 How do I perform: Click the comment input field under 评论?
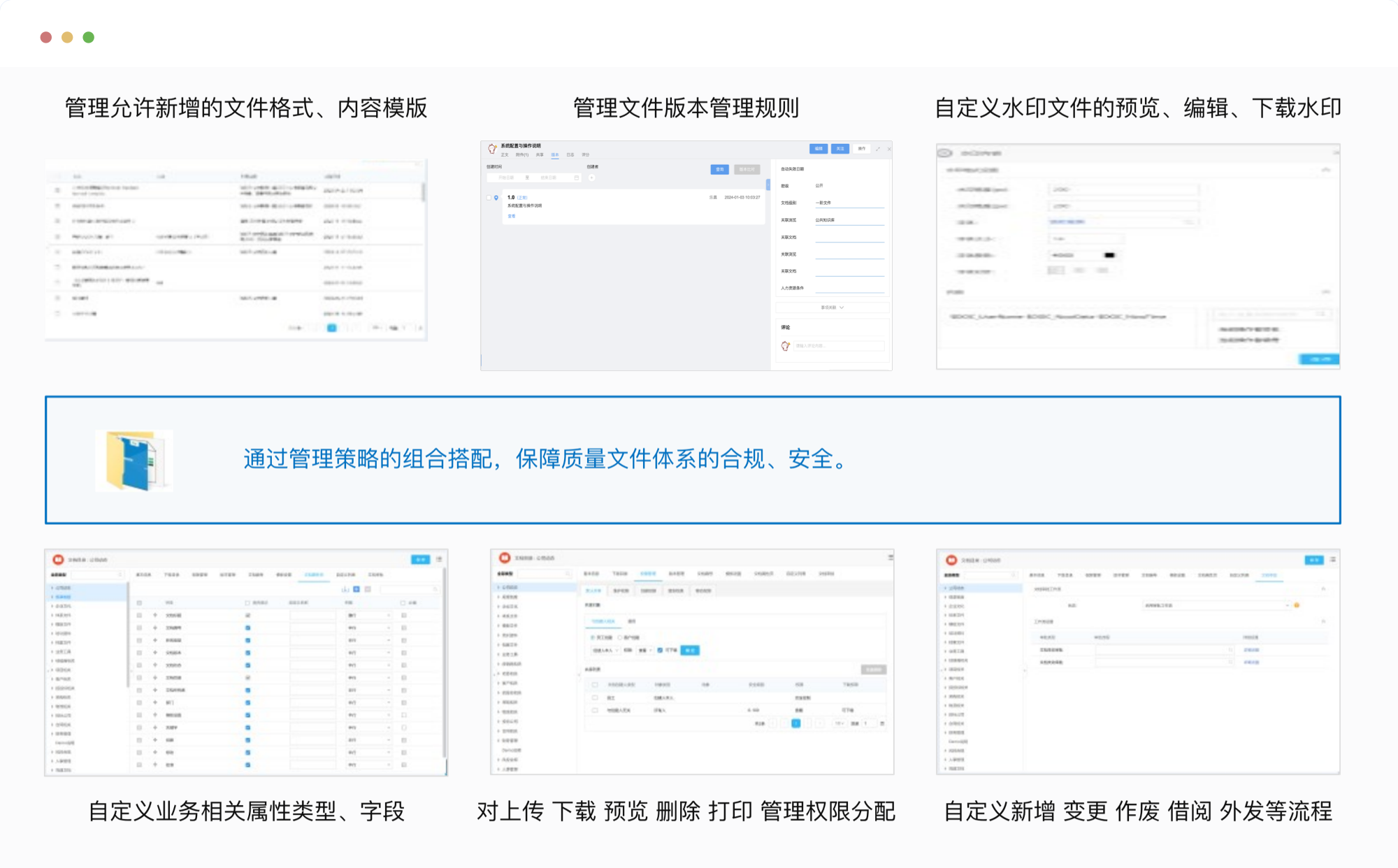pyautogui.click(x=837, y=346)
